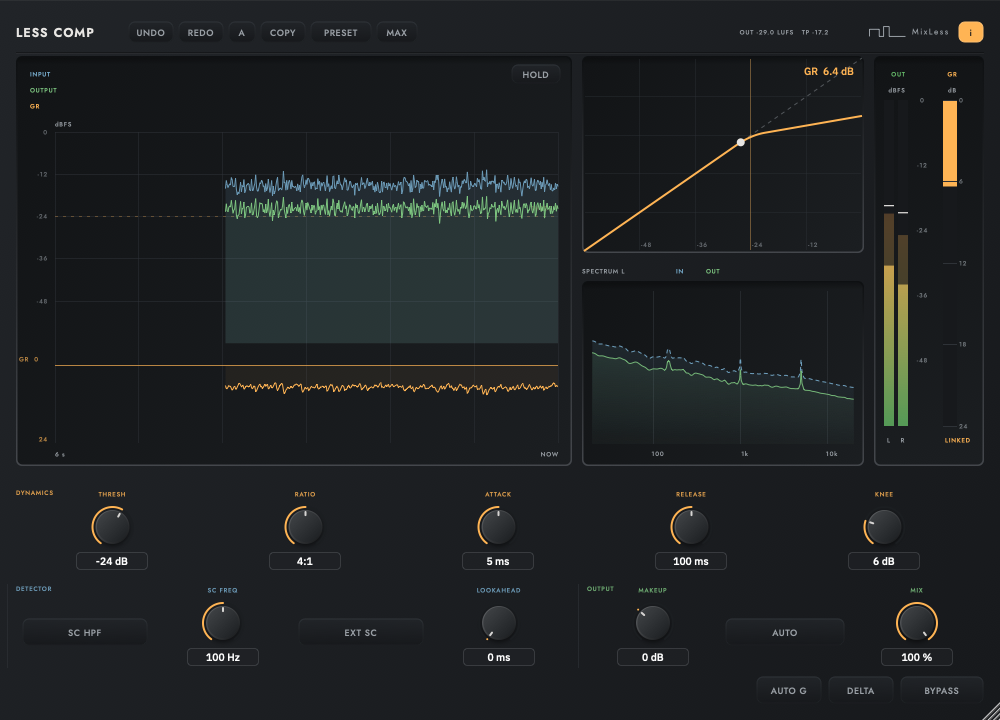Select the LOOKAHEAD knob
This screenshot has width=1000, height=720.
click(498, 622)
